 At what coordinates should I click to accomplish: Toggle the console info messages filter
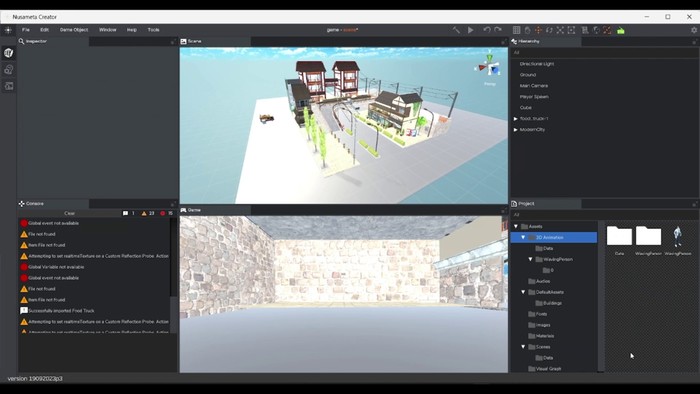click(129, 213)
